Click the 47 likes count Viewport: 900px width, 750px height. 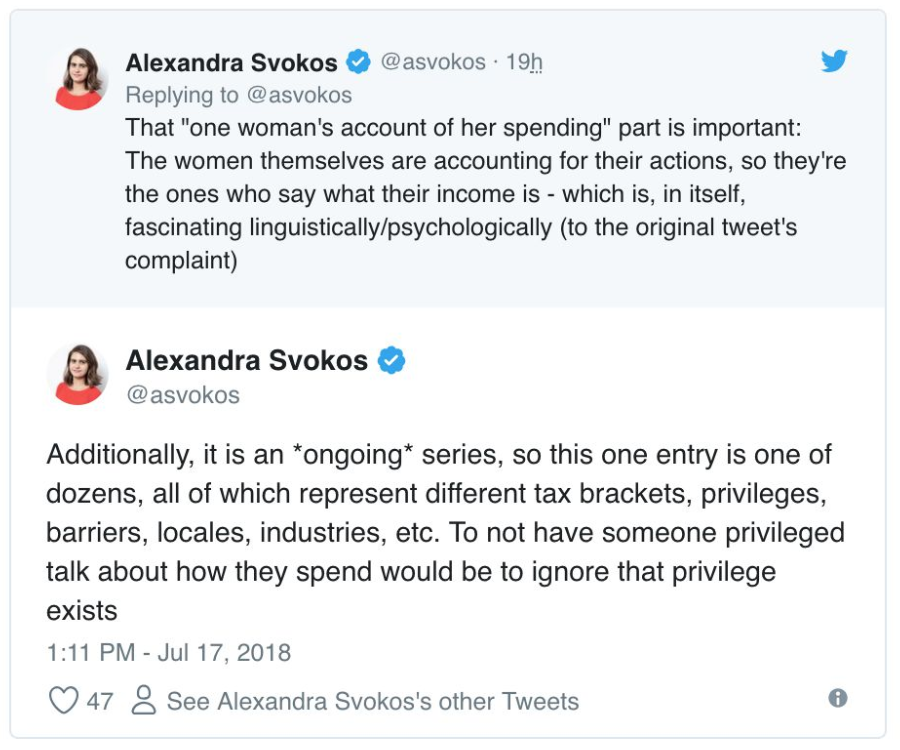(x=100, y=701)
